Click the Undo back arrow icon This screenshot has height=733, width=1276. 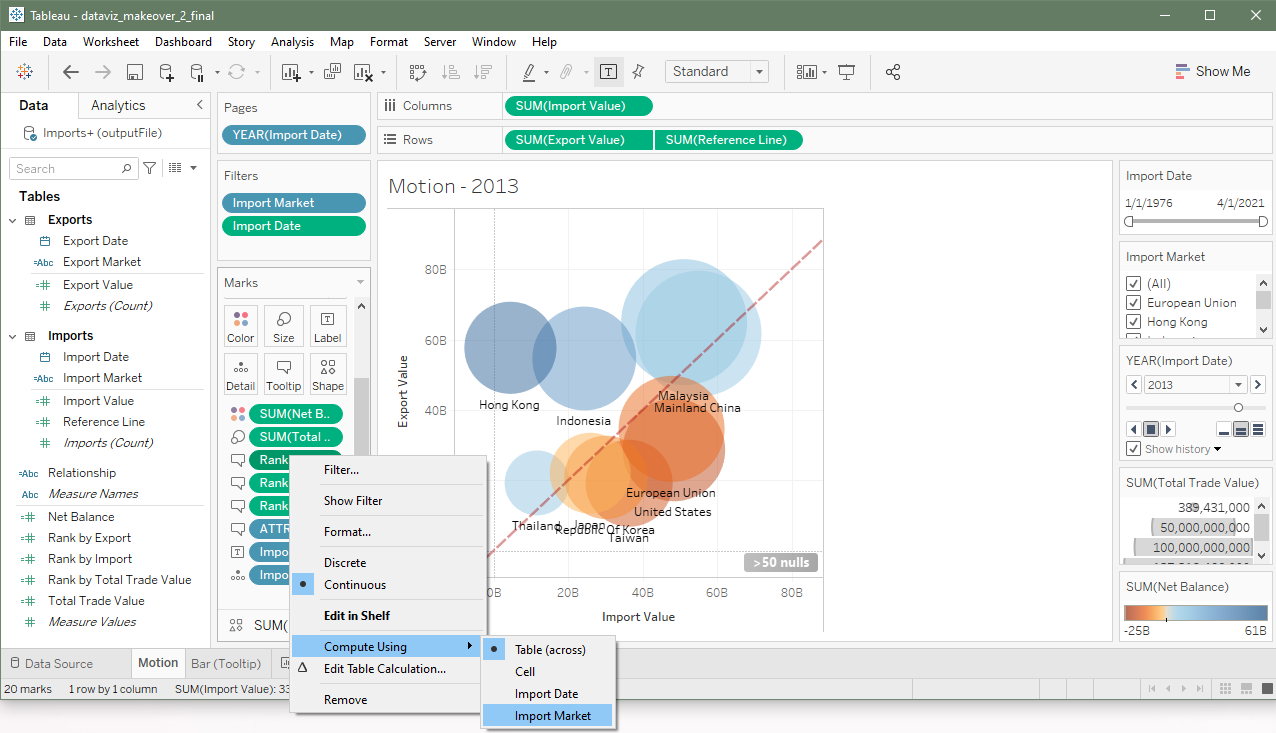pyautogui.click(x=70, y=72)
